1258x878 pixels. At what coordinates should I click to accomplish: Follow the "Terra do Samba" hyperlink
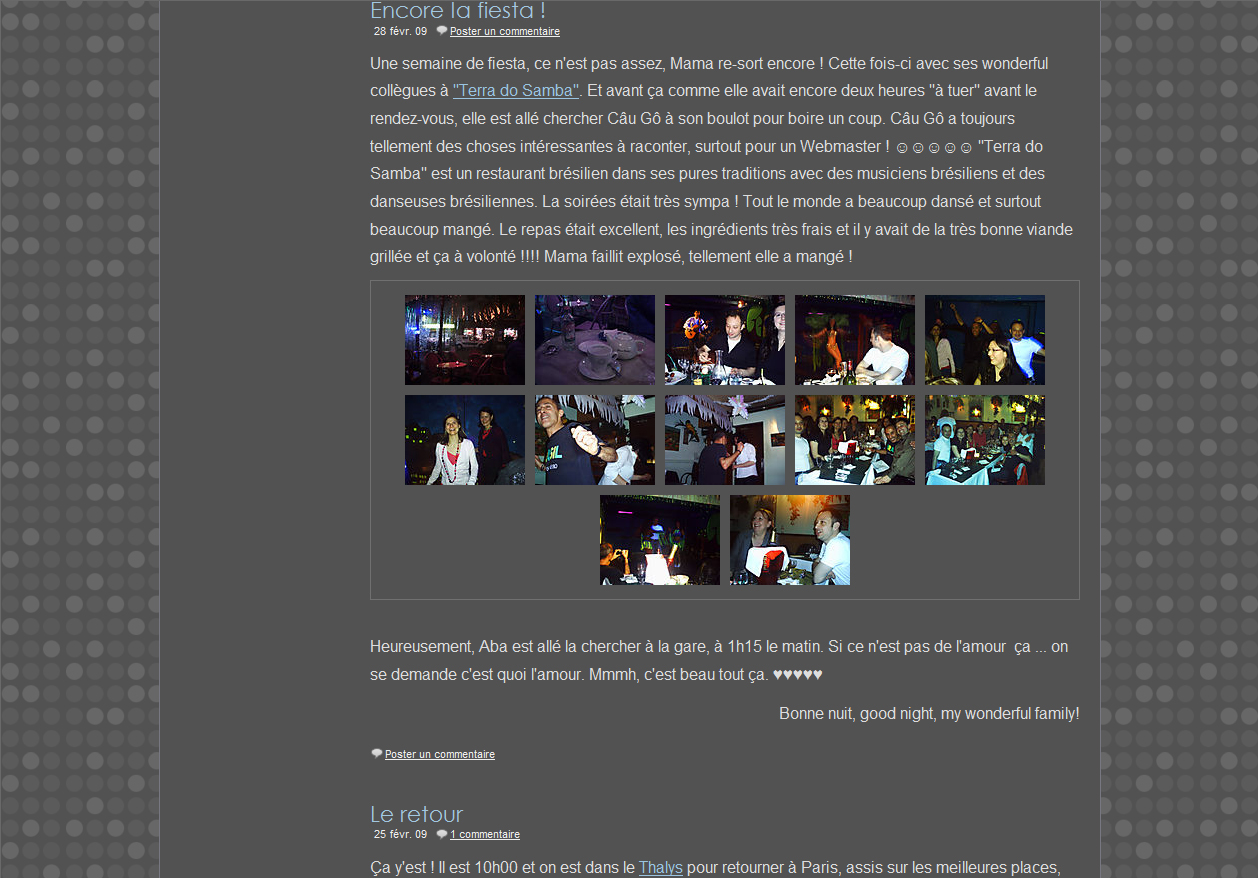[x=516, y=91]
